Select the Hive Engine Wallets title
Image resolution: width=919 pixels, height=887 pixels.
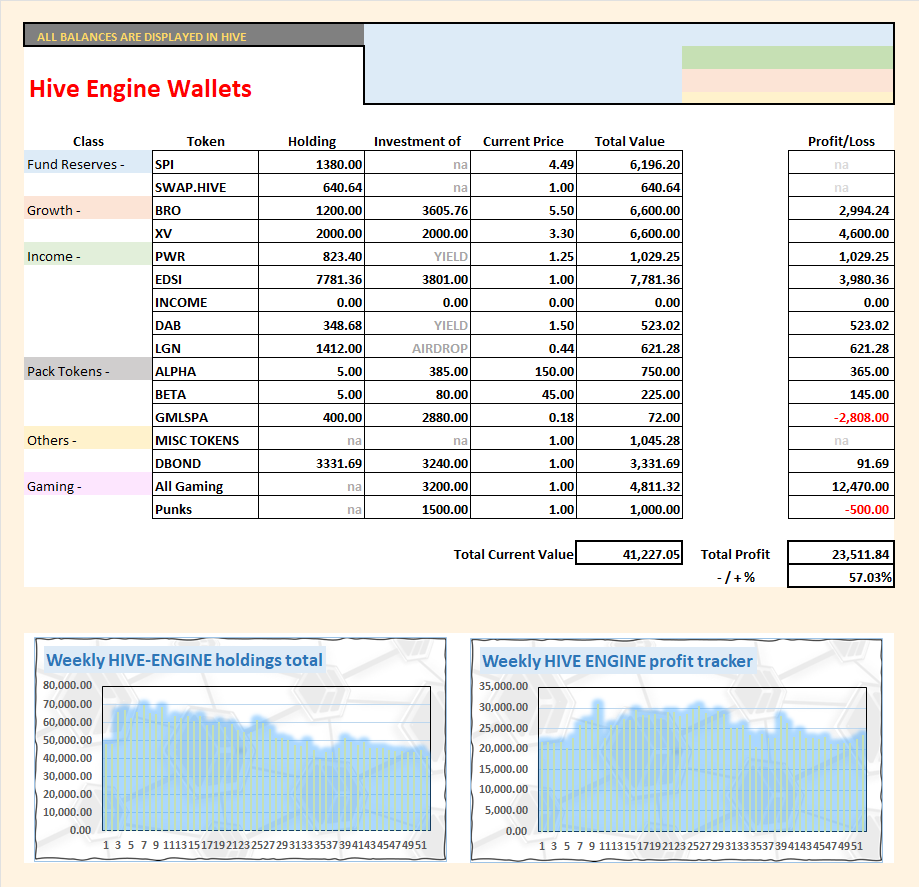tap(140, 89)
